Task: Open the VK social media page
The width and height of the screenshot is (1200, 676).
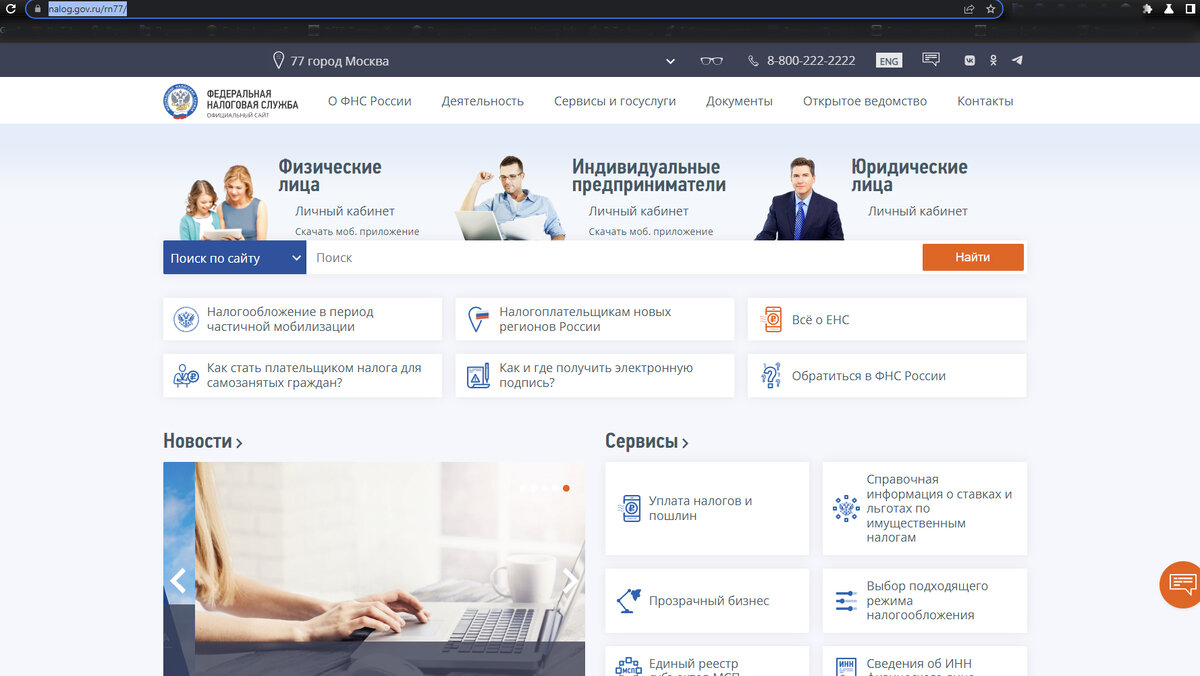Action: pos(968,60)
